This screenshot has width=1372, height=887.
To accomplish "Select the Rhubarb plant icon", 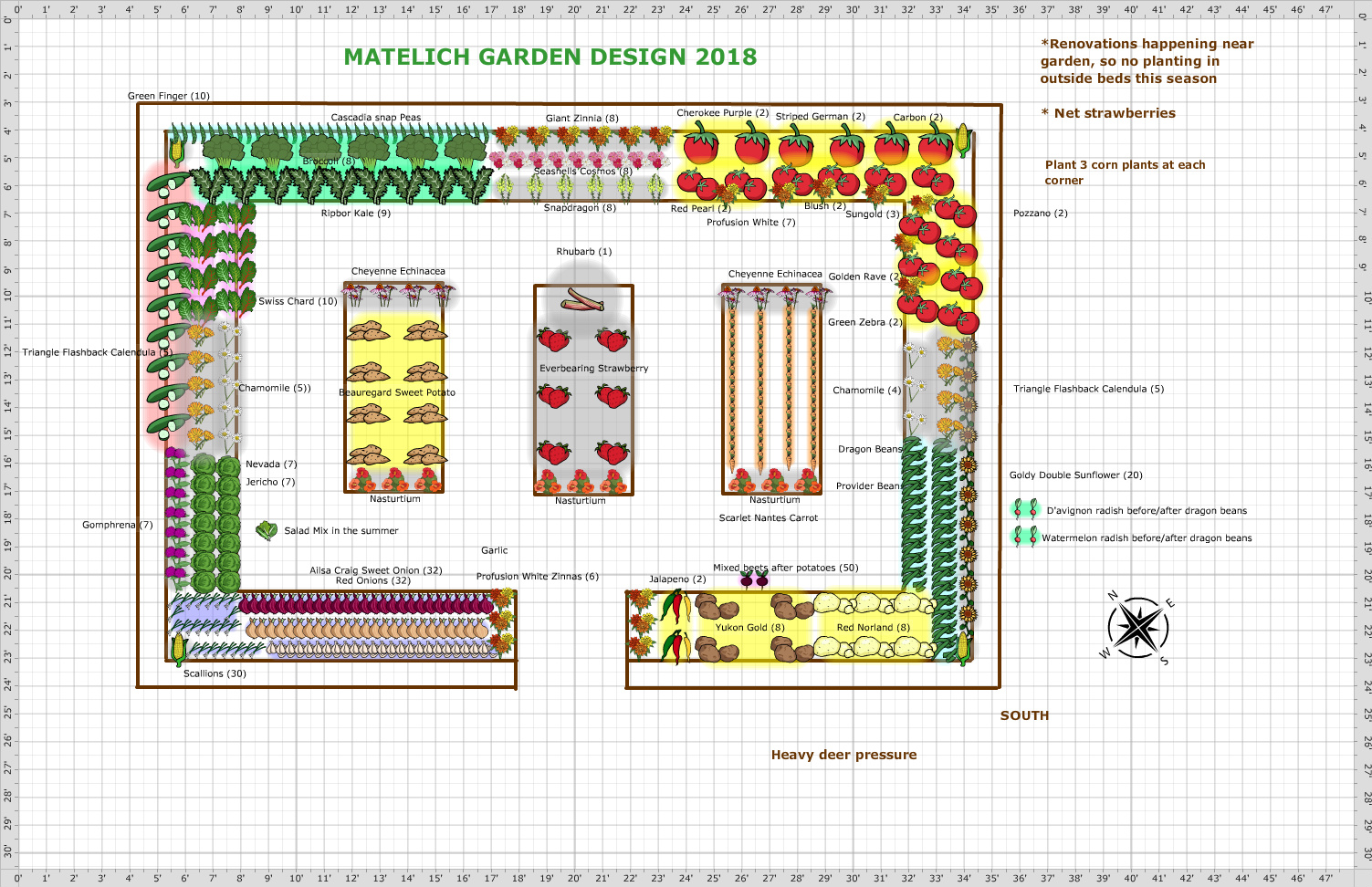I will (x=581, y=301).
